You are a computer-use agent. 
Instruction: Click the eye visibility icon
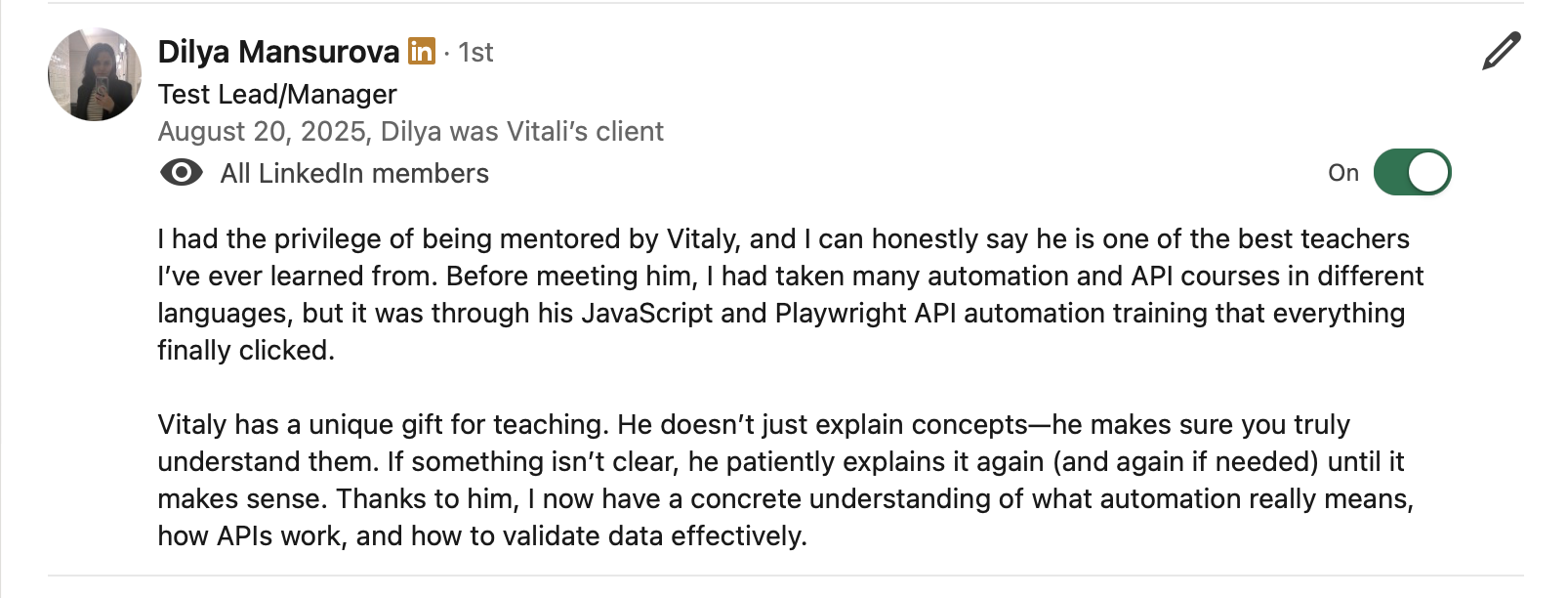click(x=181, y=173)
